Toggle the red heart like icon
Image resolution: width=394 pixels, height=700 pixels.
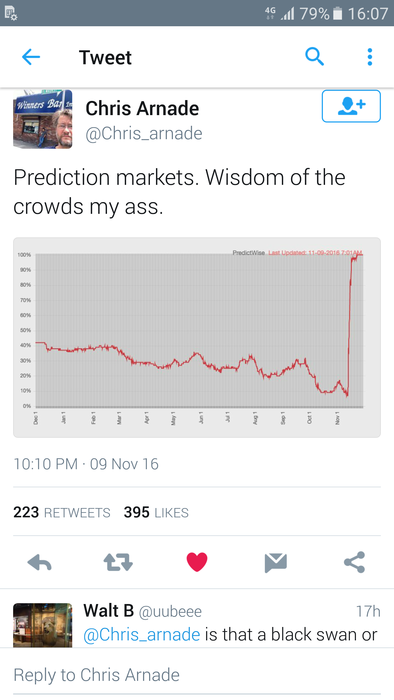click(x=197, y=562)
